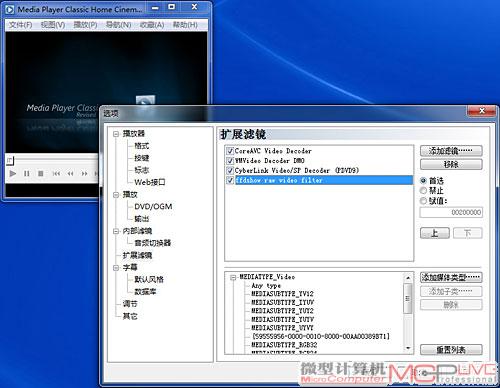Click the 上 move-up button
Screen dimensions: 500x388
[x=435, y=233]
